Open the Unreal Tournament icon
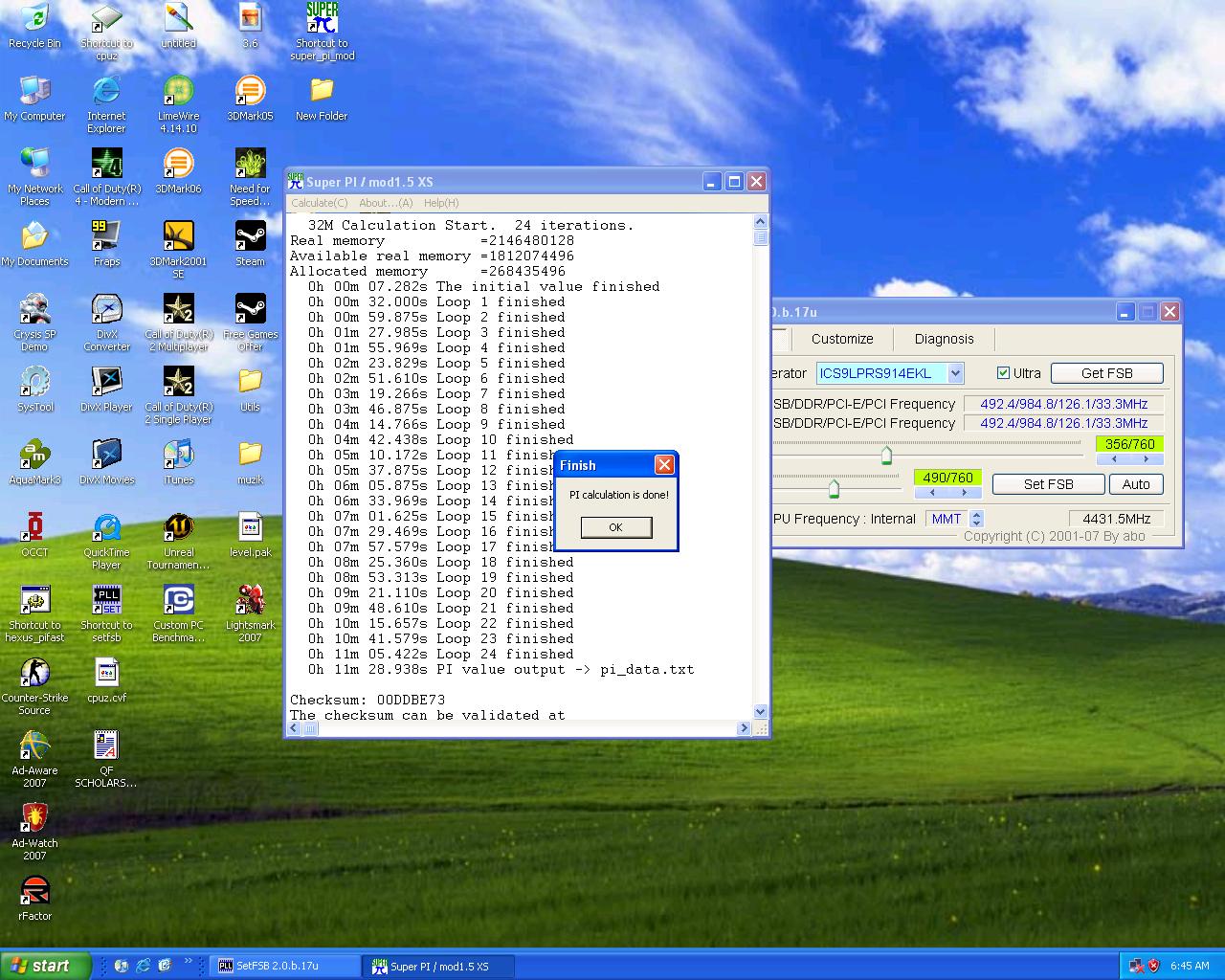 [x=178, y=541]
